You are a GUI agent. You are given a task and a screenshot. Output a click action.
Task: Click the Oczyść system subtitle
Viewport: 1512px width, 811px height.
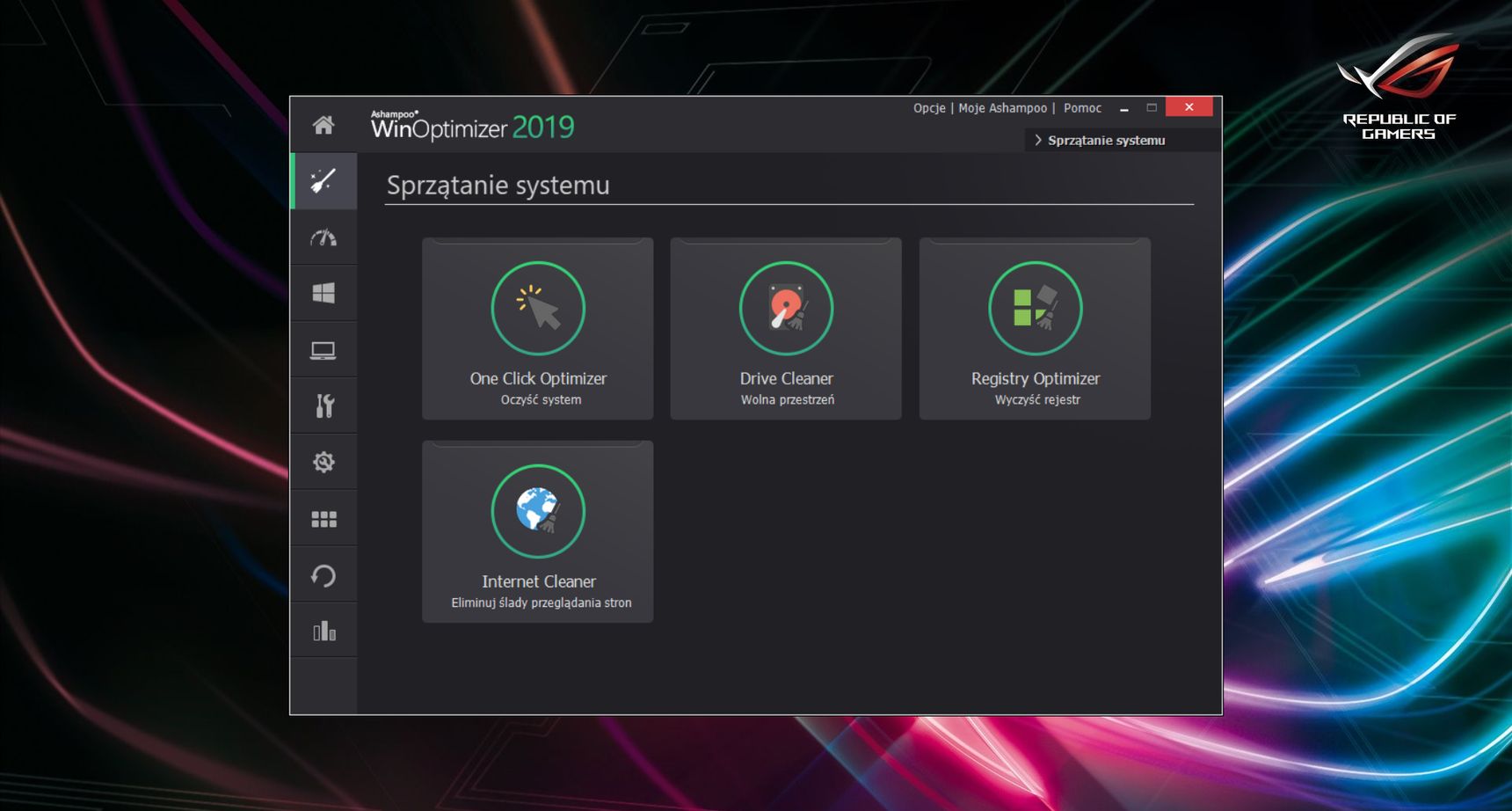tap(541, 399)
